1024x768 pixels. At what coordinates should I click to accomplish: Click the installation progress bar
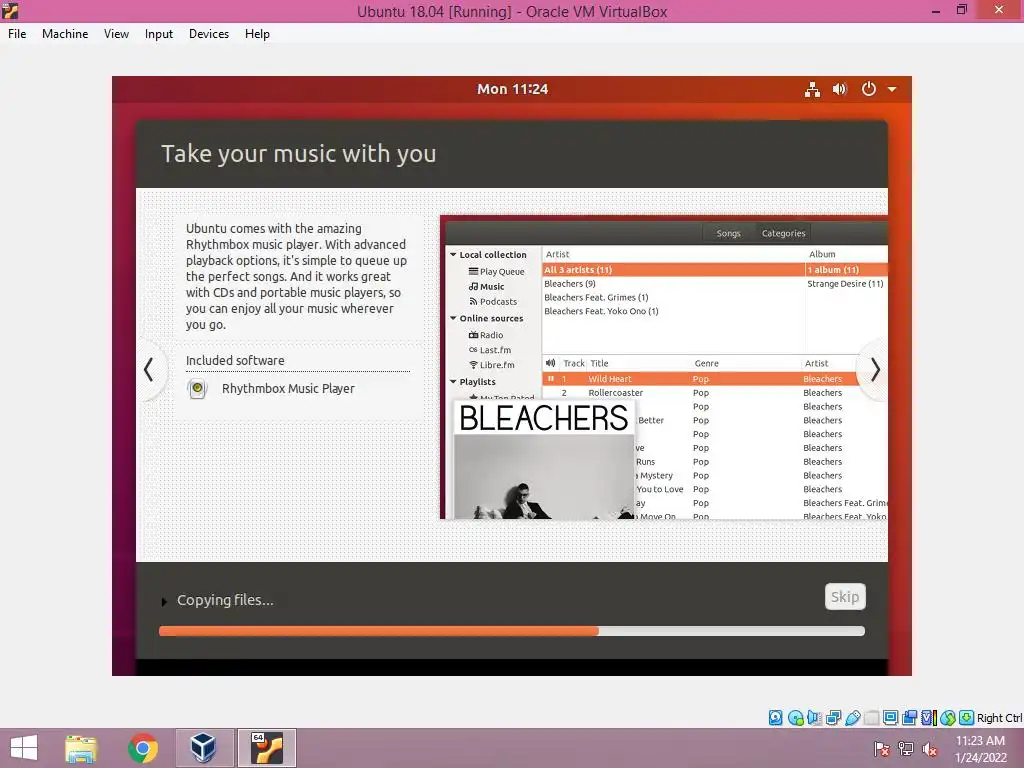click(x=512, y=631)
